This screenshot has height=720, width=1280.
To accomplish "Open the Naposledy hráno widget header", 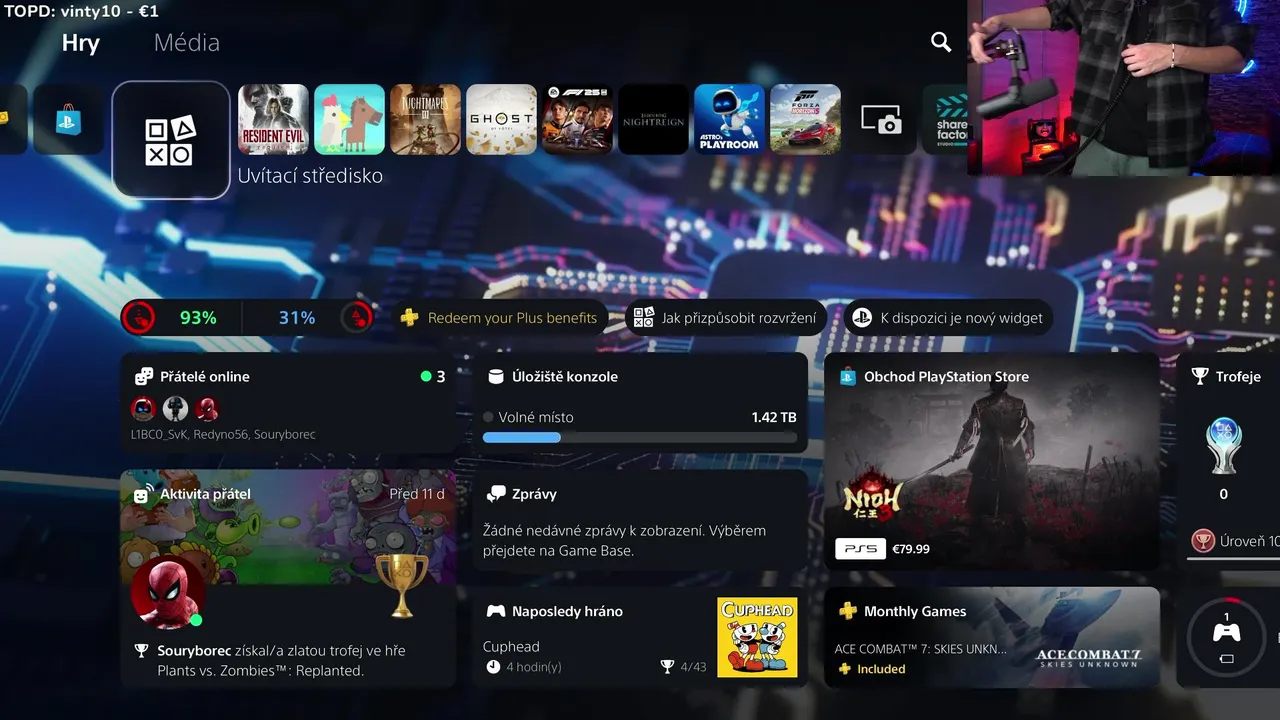I will click(567, 611).
